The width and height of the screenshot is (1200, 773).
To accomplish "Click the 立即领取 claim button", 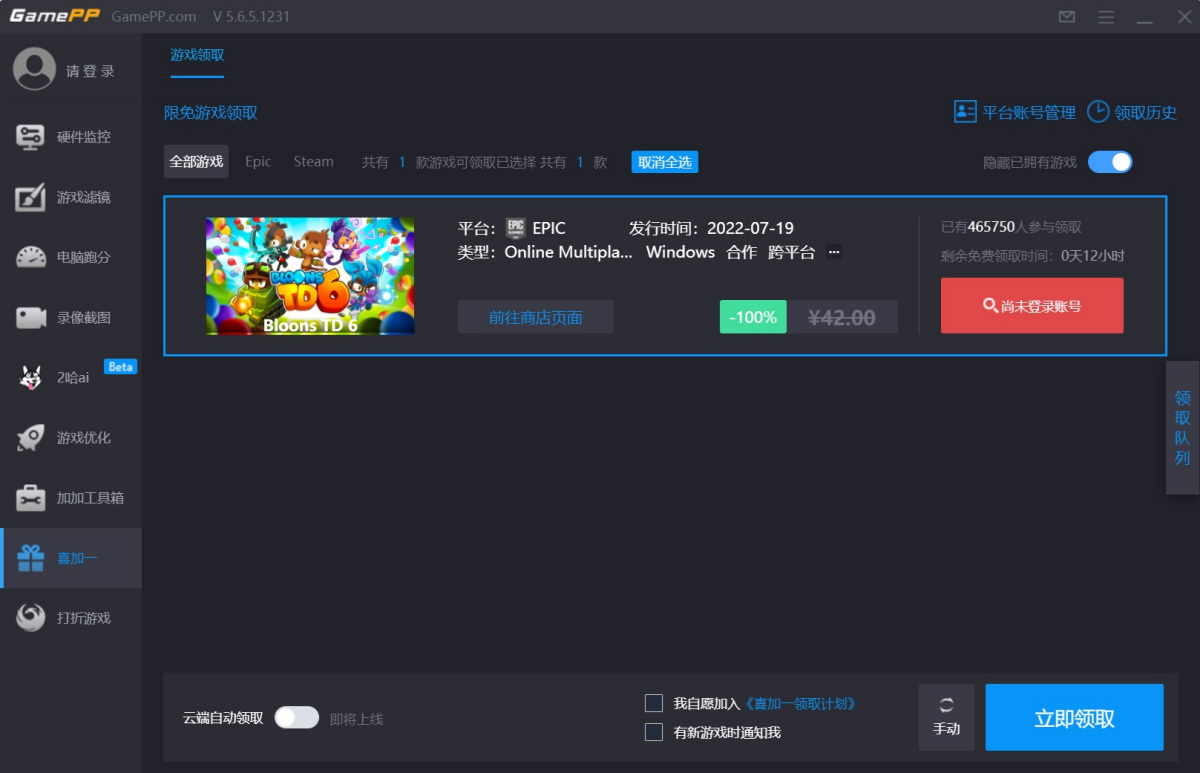I will [x=1074, y=717].
